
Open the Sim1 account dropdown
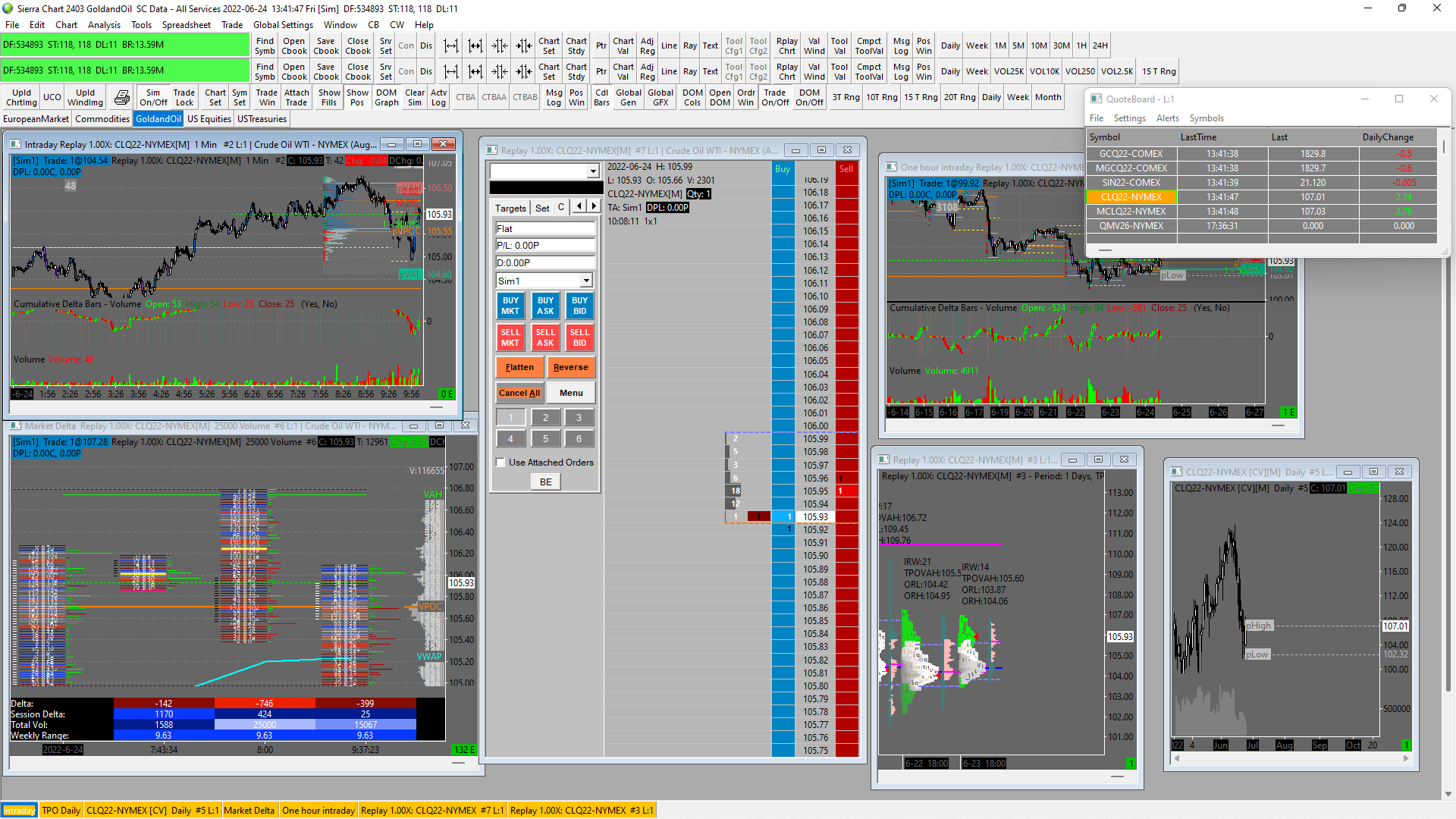(586, 281)
